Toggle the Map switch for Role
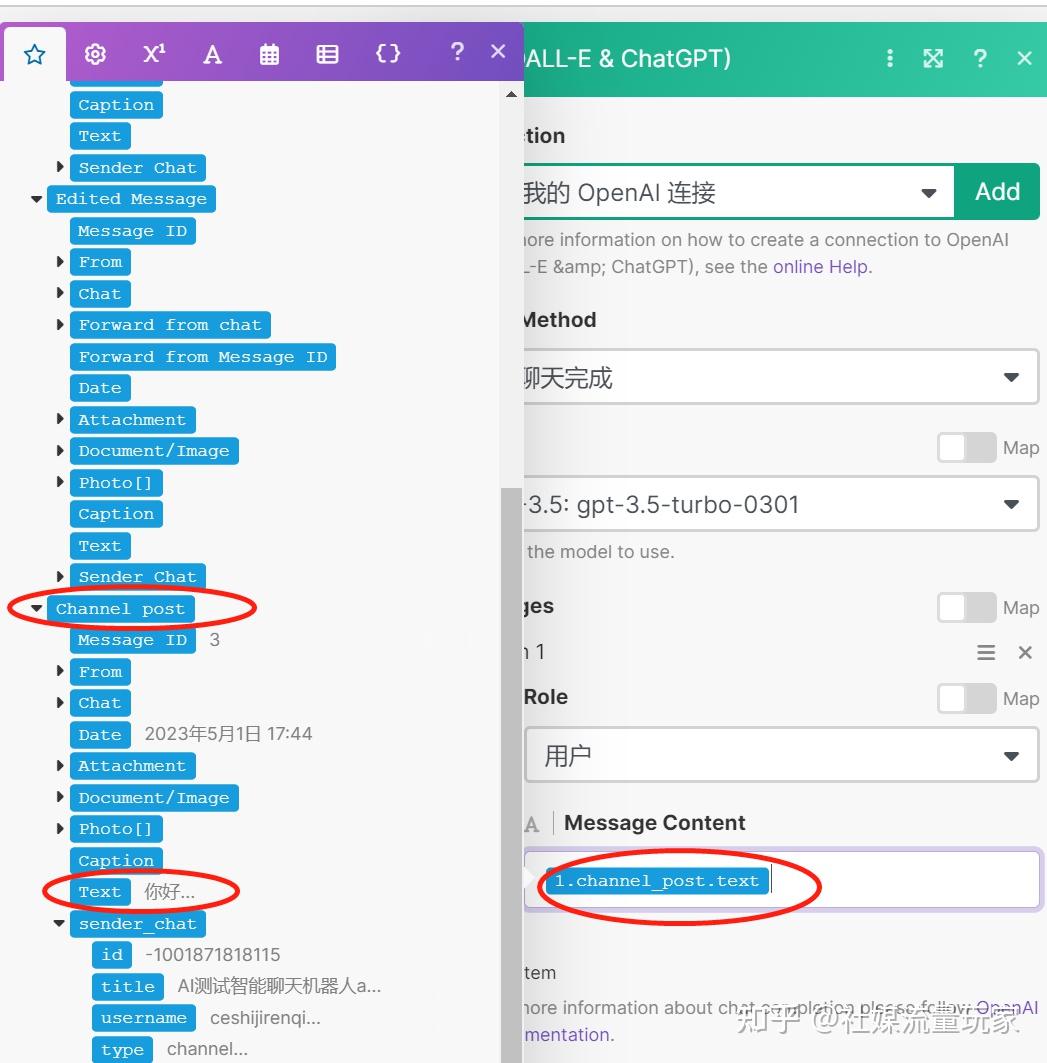The width and height of the screenshot is (1047, 1063). 966,698
